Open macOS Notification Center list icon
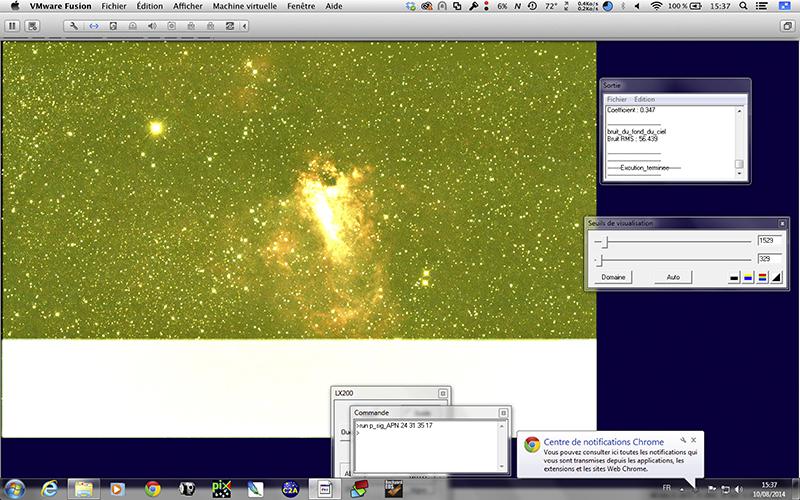The image size is (800, 500). tap(761, 6)
